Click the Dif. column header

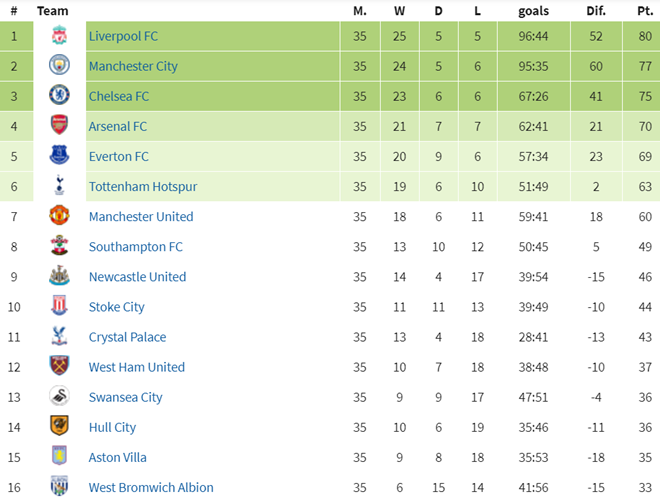point(596,11)
